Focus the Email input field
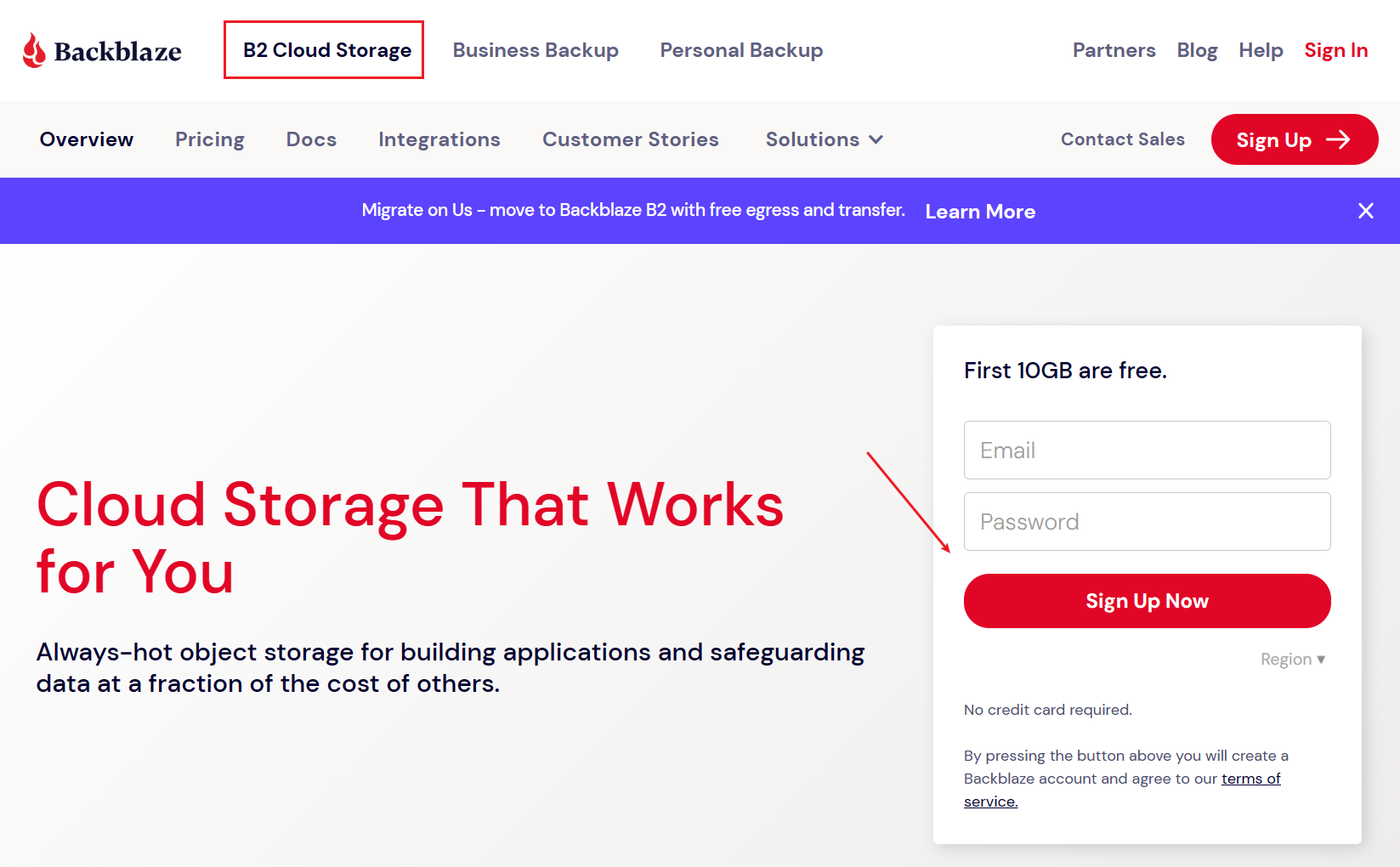The image size is (1400, 867). tap(1147, 450)
